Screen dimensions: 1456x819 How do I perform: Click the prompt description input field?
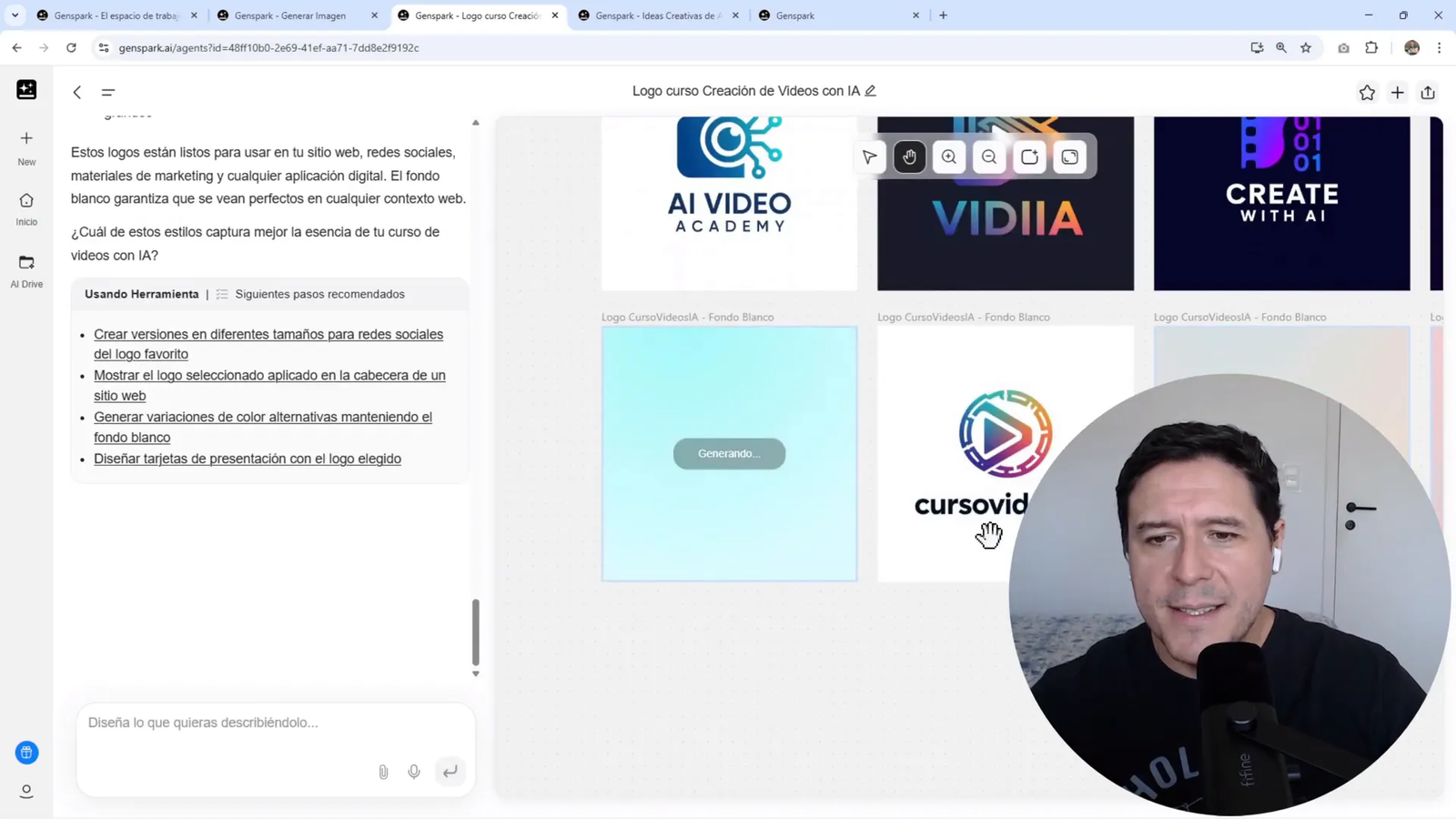click(273, 723)
